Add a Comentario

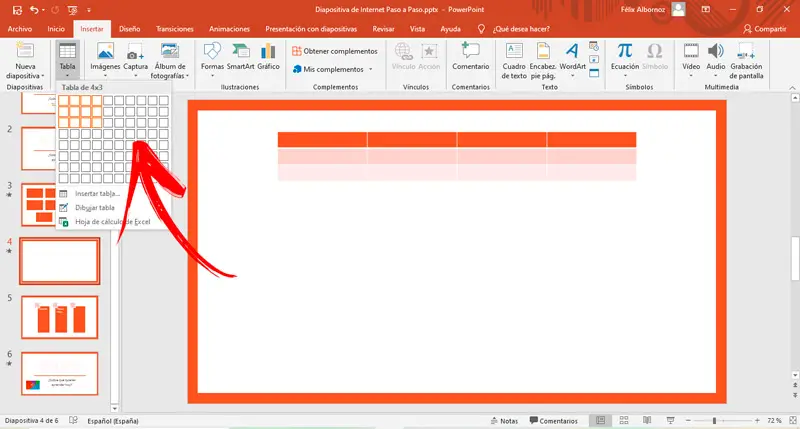click(470, 57)
